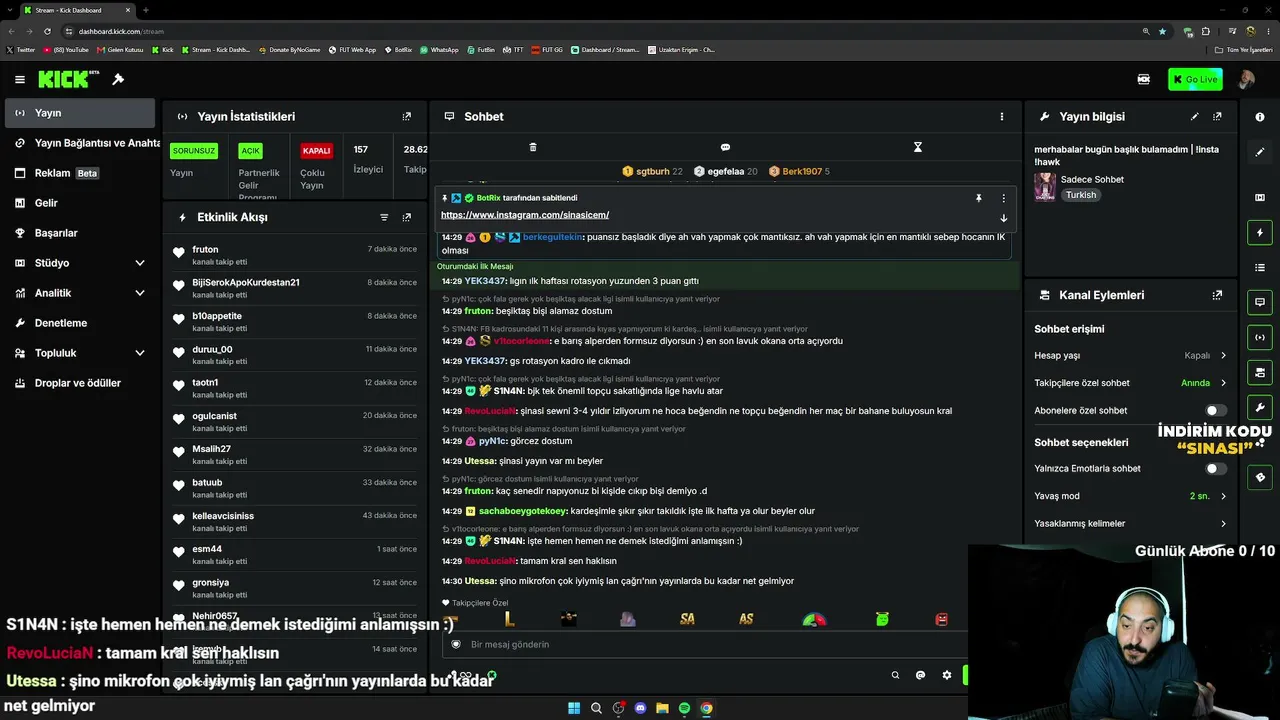
Task: Select the wrench icon in right sidebar
Action: 1260,407
